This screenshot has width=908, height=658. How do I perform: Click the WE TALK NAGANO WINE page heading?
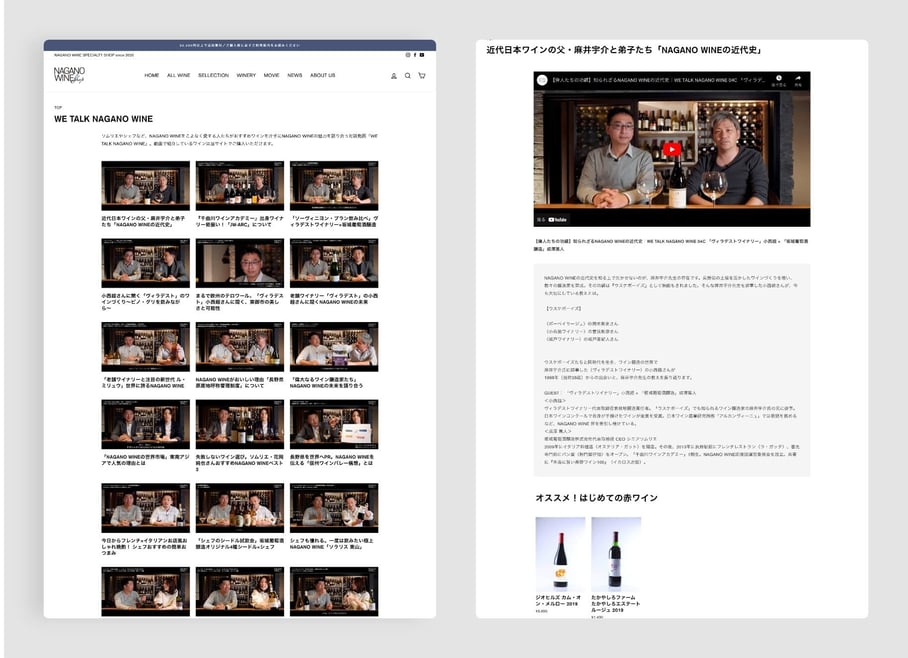104,119
